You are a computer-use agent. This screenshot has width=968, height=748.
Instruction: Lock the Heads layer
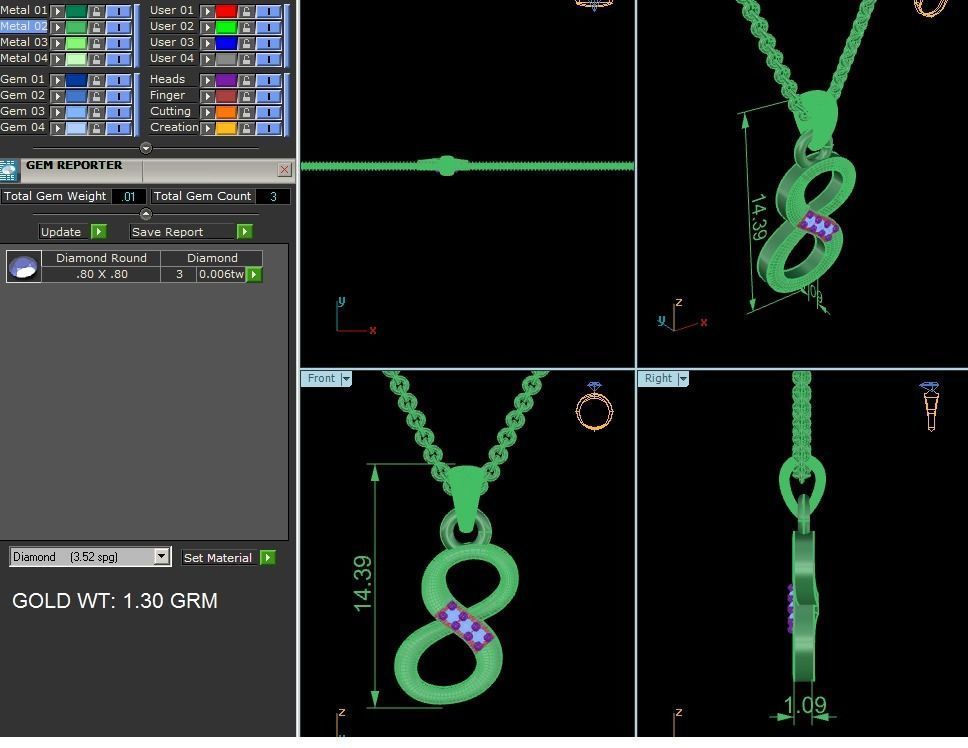click(246, 80)
